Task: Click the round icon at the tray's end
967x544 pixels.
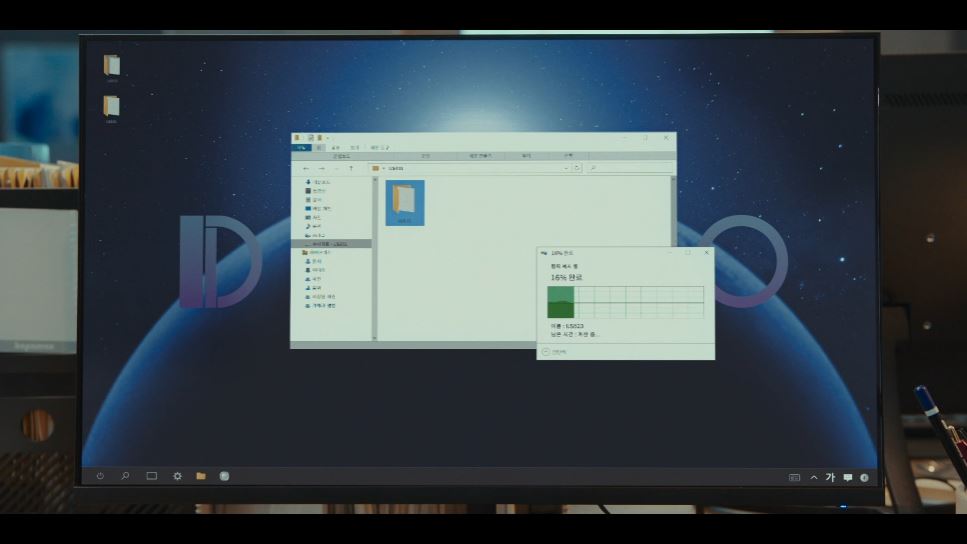Action: click(864, 477)
